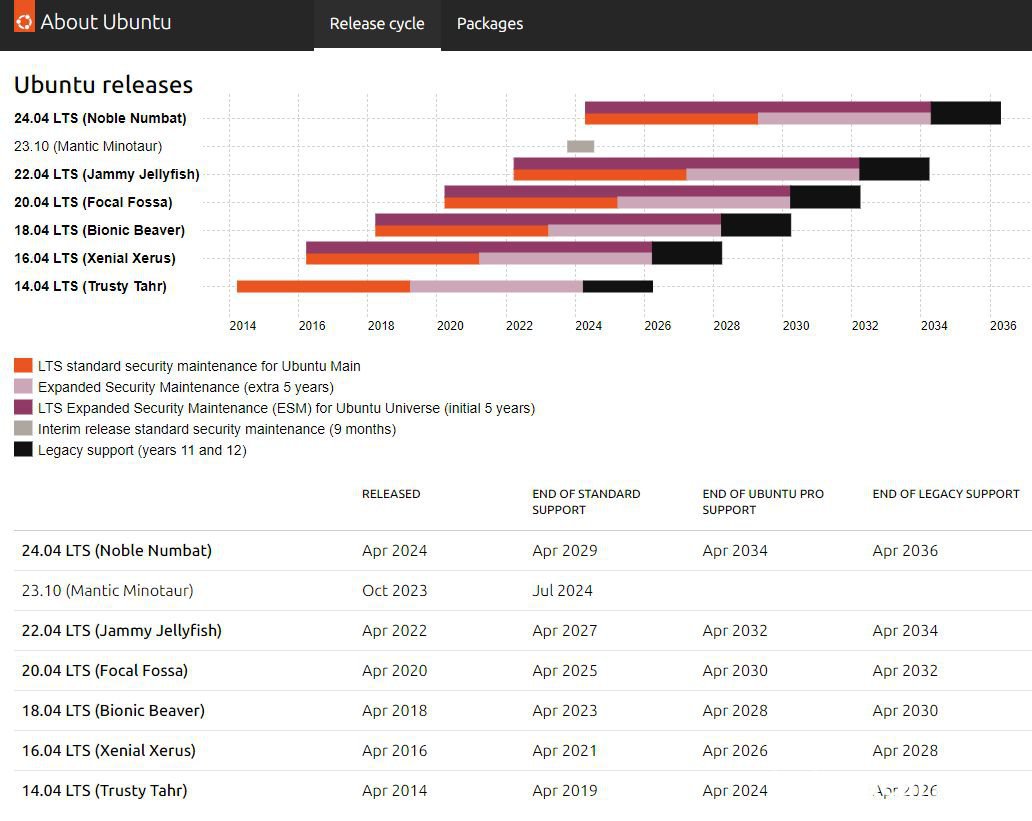Click the purple ESM Ubuntu Universe legend swatch
This screenshot has height=821, width=1032.
coord(23,408)
